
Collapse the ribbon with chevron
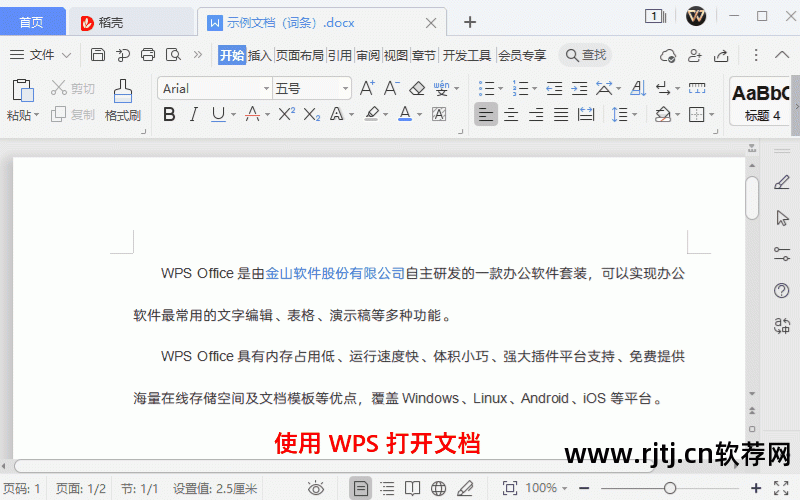(782, 55)
